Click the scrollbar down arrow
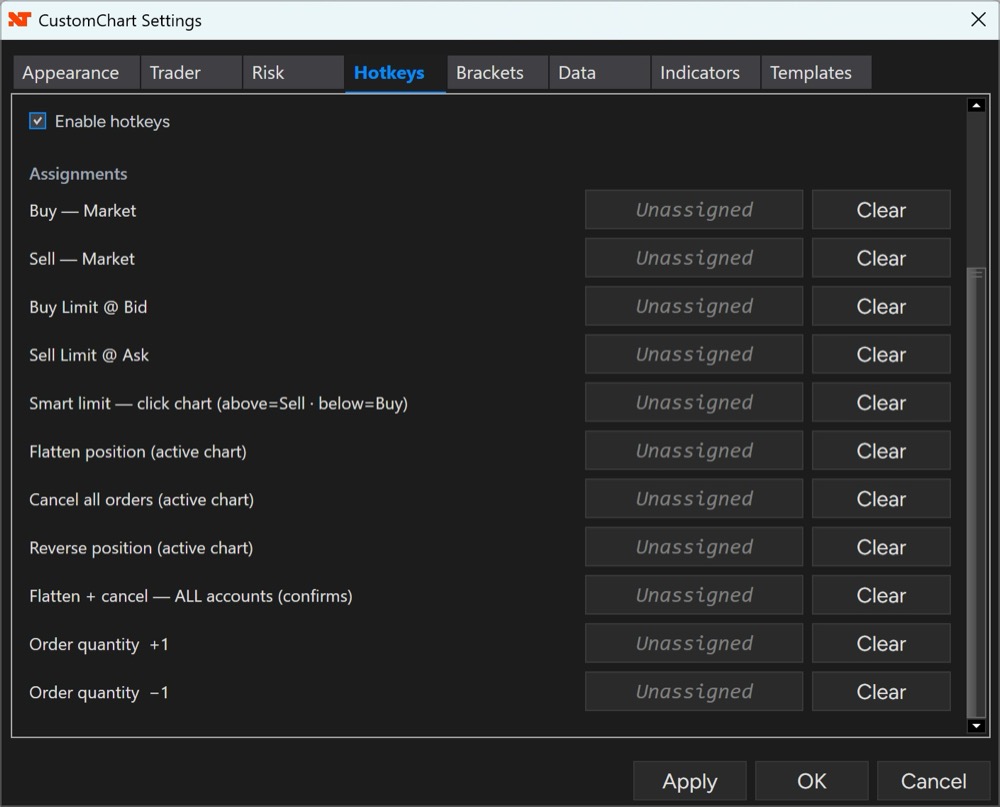 [x=976, y=725]
